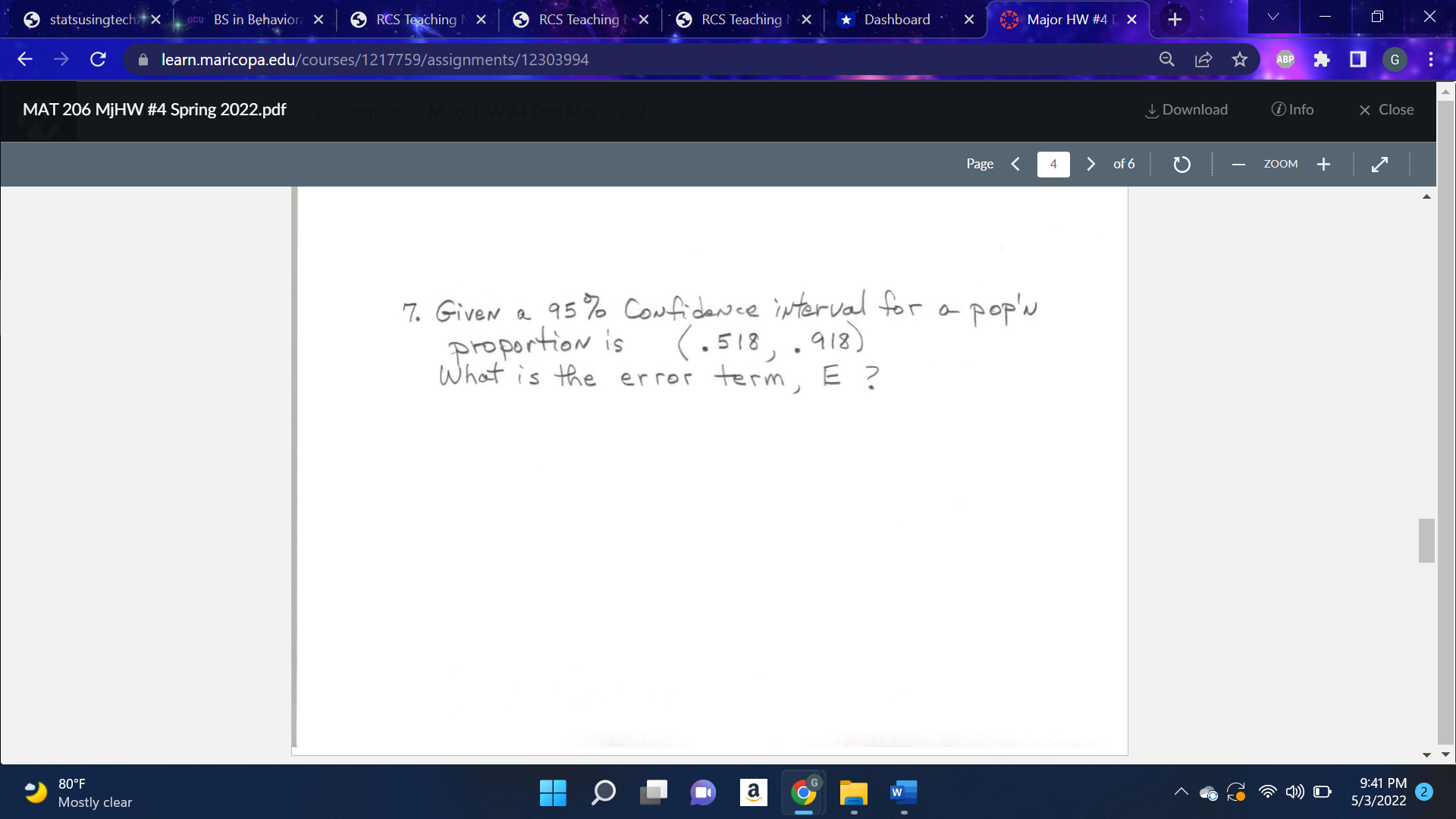Screen dimensions: 1456x819
Task: Open the tab search chevron
Action: (1272, 17)
